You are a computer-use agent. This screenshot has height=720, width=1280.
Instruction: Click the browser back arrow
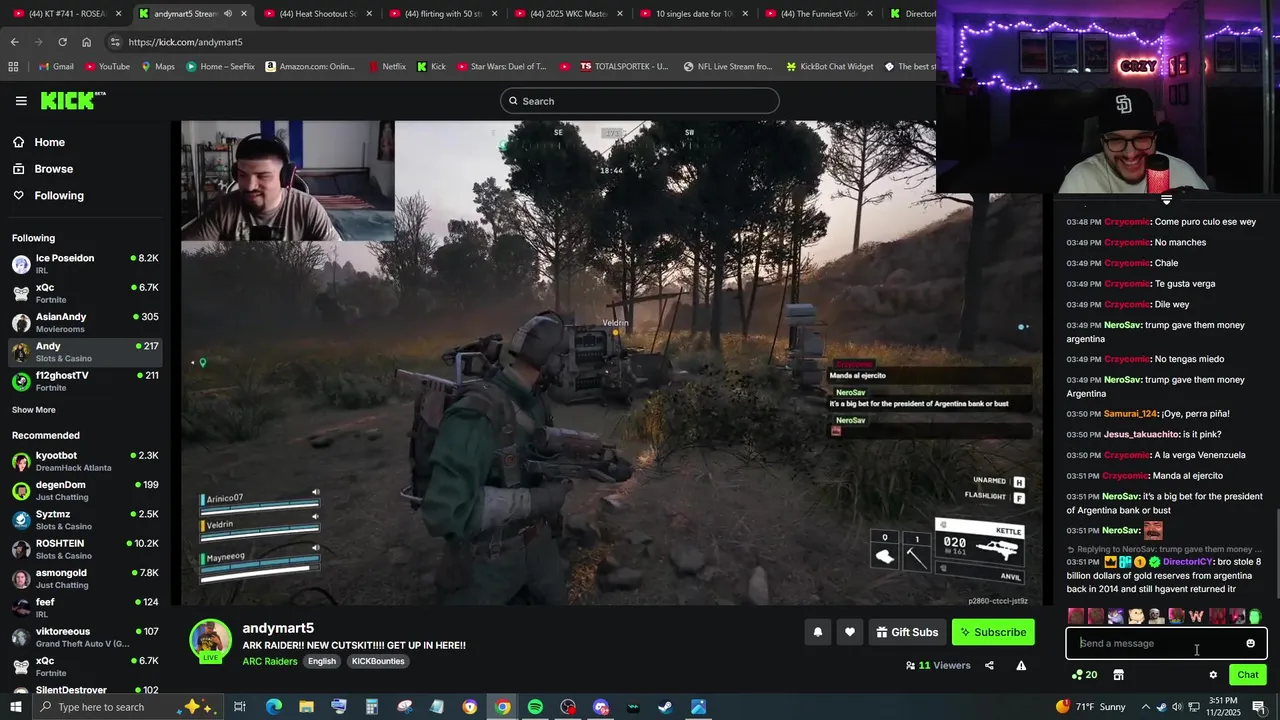point(14,42)
